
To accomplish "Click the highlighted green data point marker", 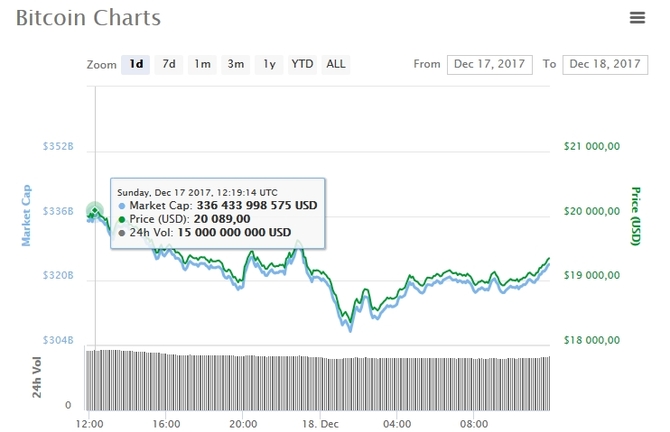I will [x=95, y=211].
